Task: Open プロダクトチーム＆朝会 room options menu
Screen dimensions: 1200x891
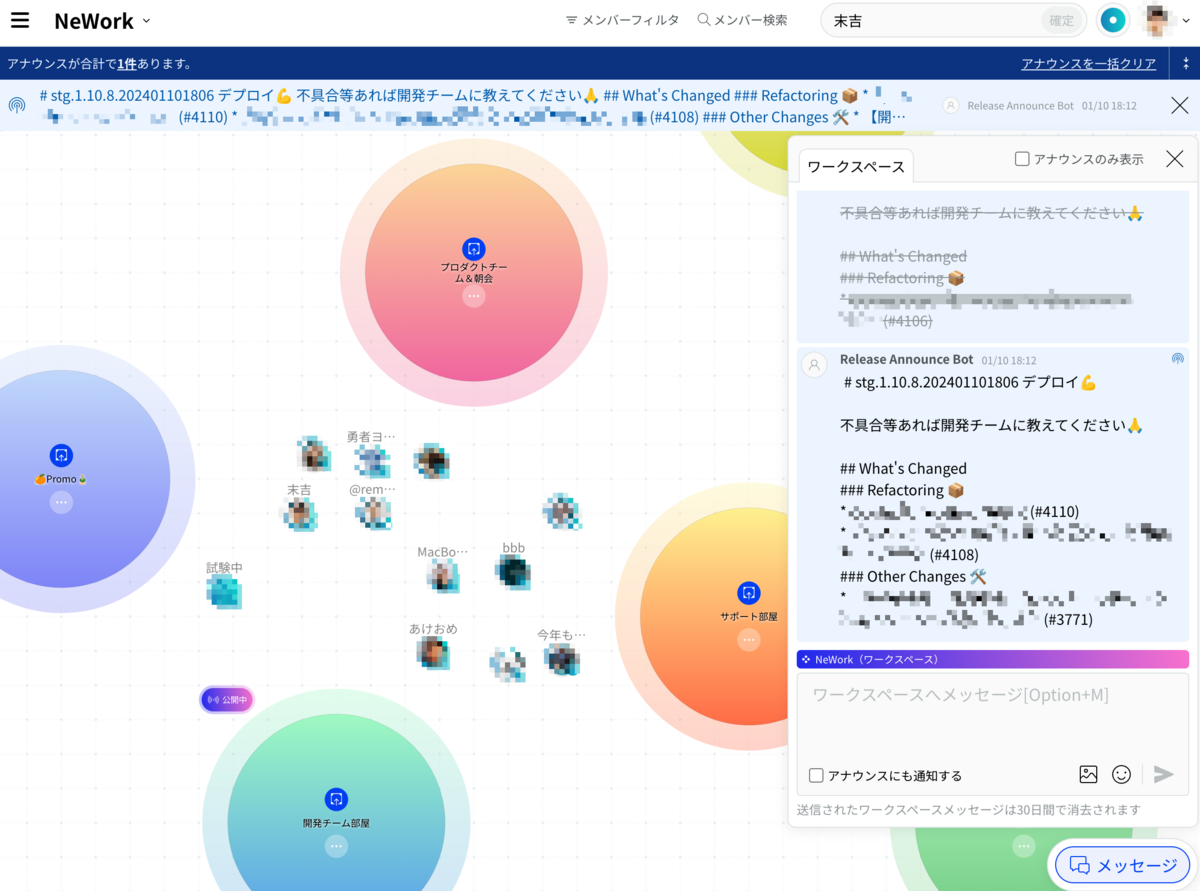Action: (x=474, y=296)
